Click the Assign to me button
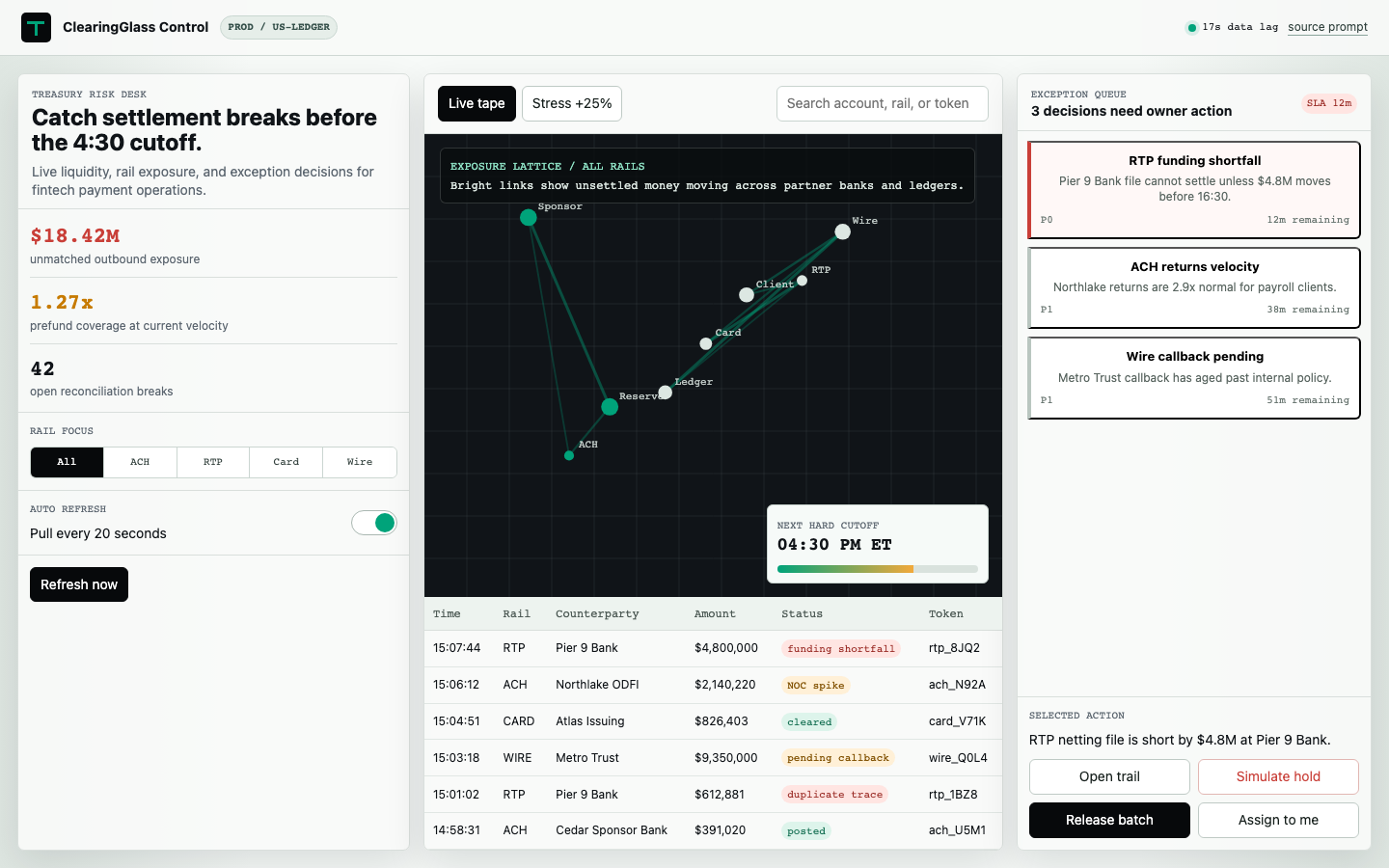The height and width of the screenshot is (868, 1389). click(x=1278, y=820)
